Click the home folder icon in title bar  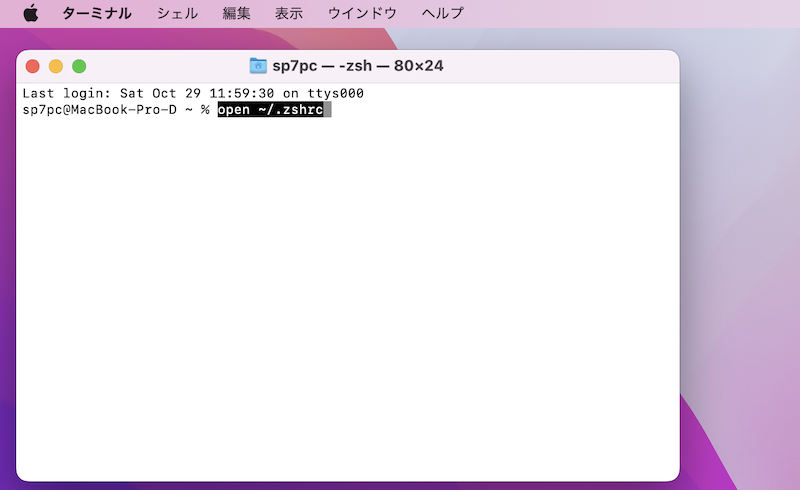tap(258, 66)
